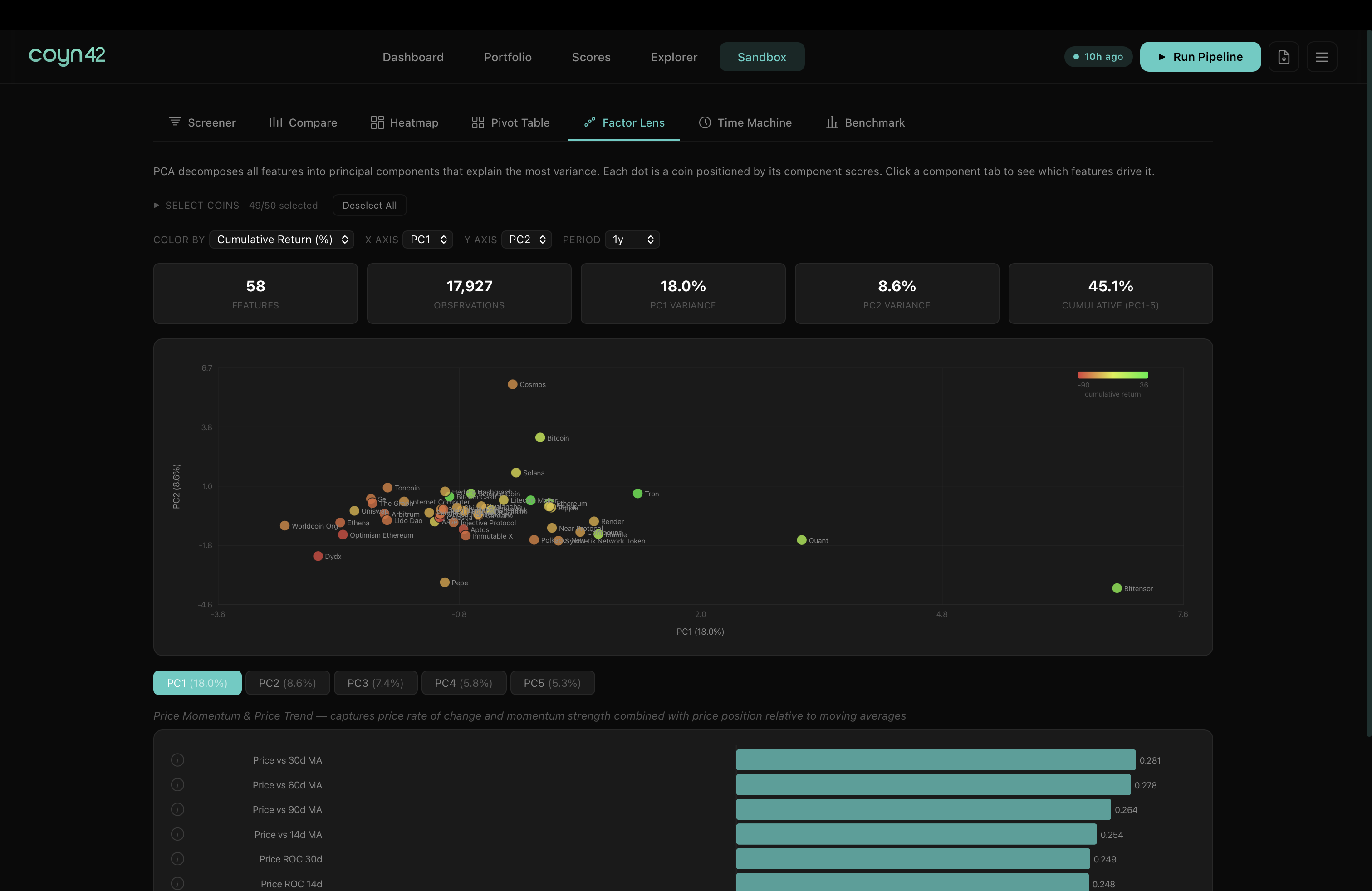This screenshot has height=891, width=1372.
Task: Open the export document icon top right
Action: [x=1284, y=56]
